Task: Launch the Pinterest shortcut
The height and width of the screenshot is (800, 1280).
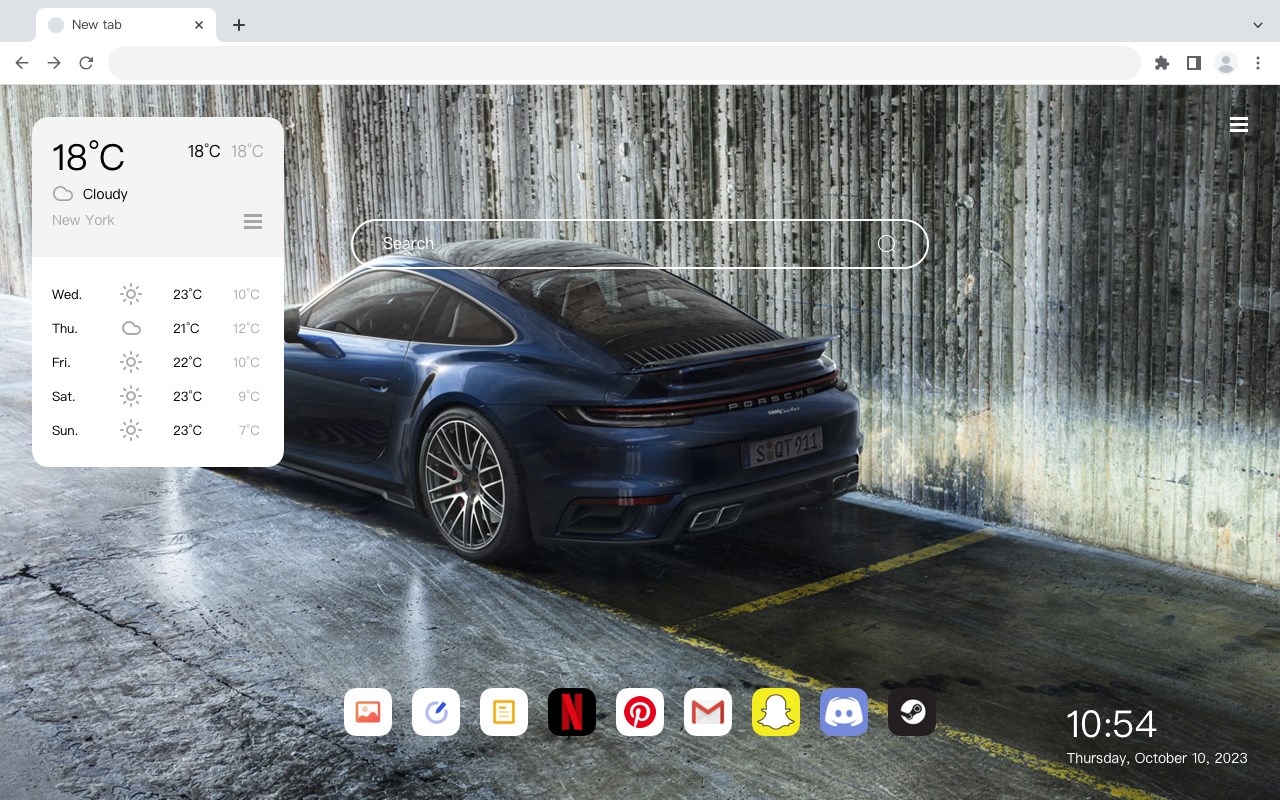Action: click(640, 712)
